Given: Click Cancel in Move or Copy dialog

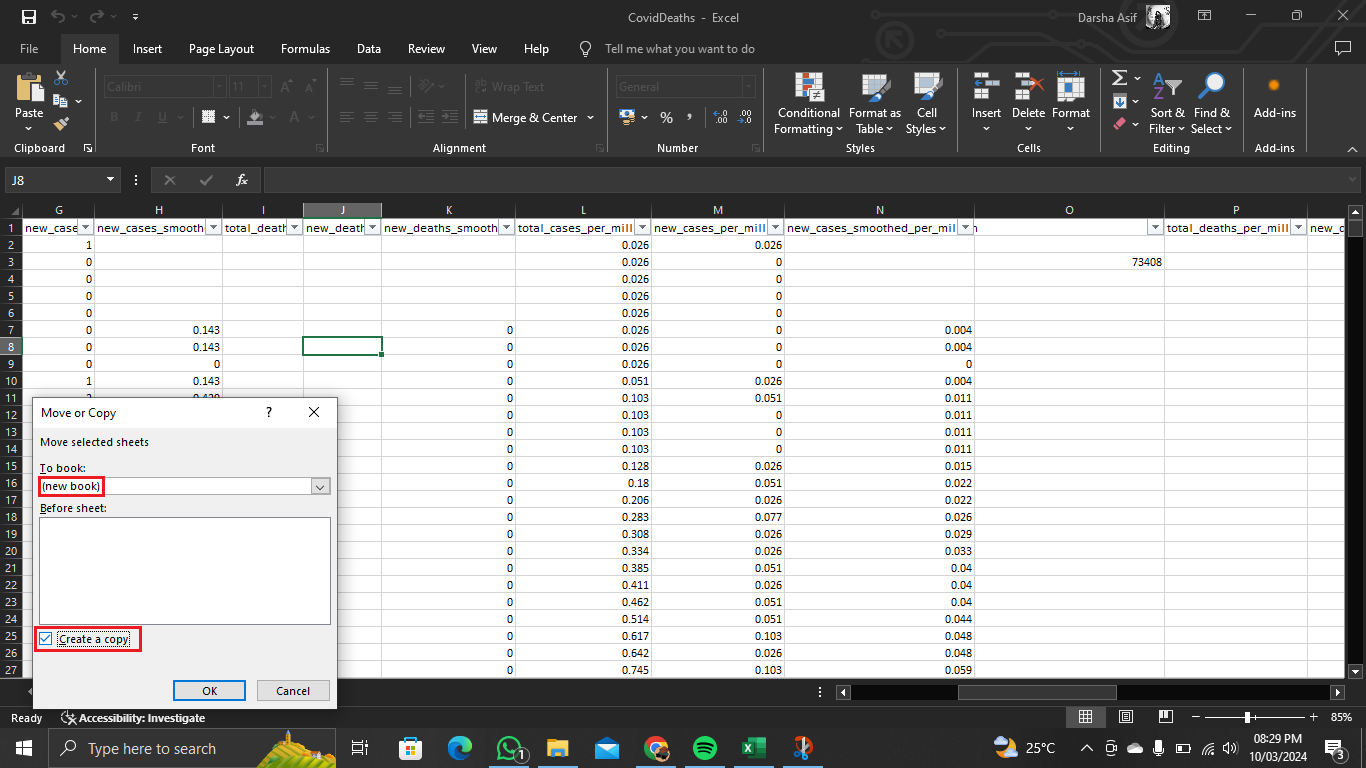Looking at the screenshot, I should pyautogui.click(x=292, y=690).
